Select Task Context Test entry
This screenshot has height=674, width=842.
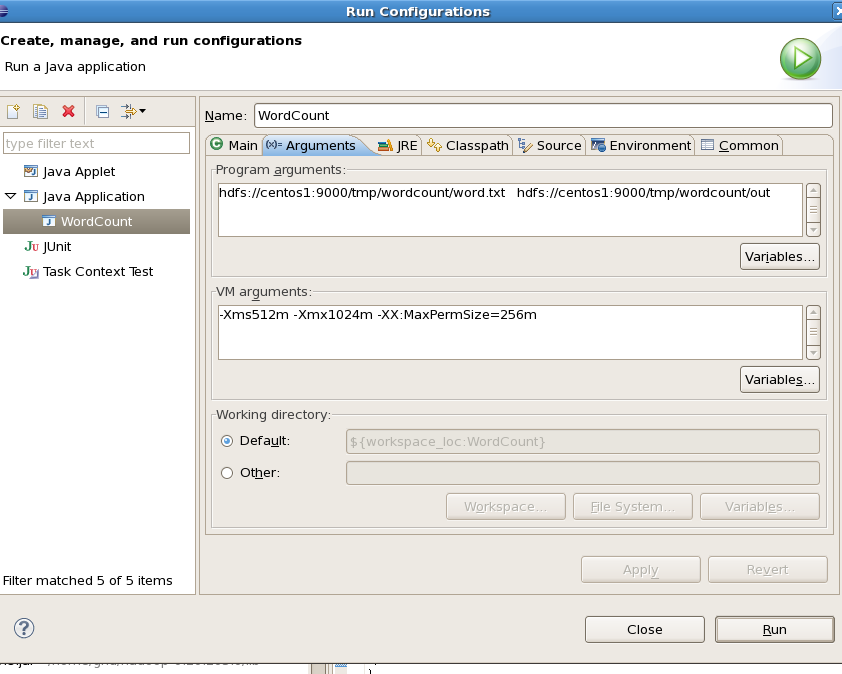click(98, 272)
